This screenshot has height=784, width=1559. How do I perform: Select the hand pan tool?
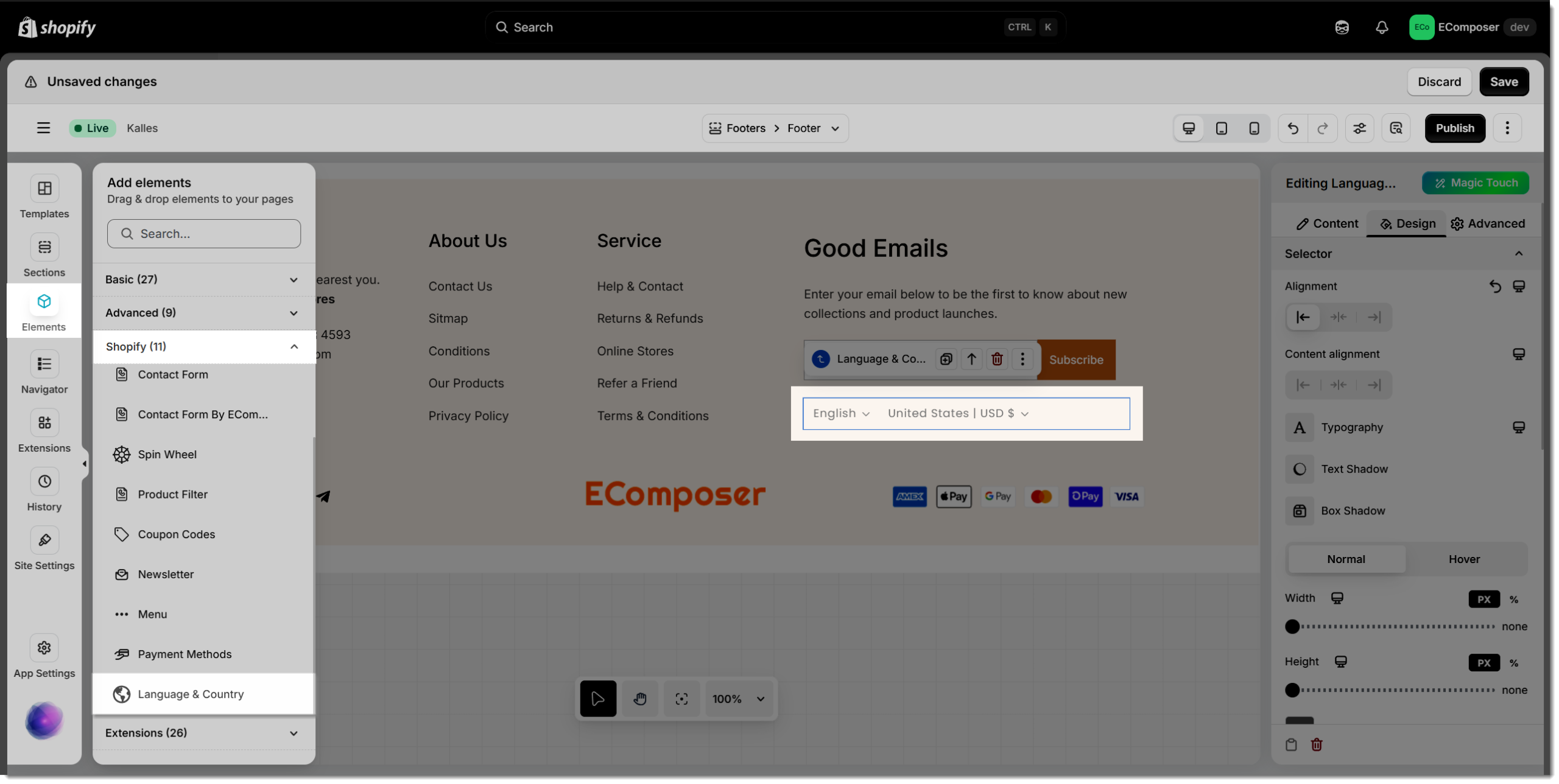[x=639, y=699]
